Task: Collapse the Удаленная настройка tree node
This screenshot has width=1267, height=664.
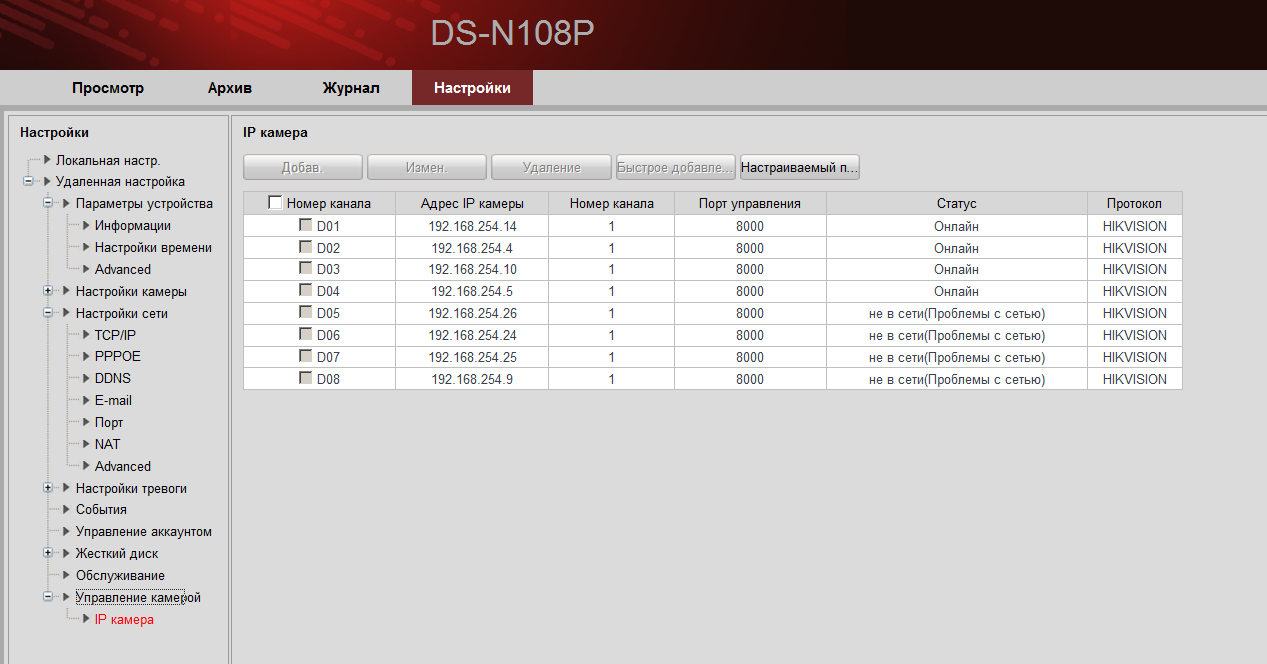Action: (x=28, y=182)
